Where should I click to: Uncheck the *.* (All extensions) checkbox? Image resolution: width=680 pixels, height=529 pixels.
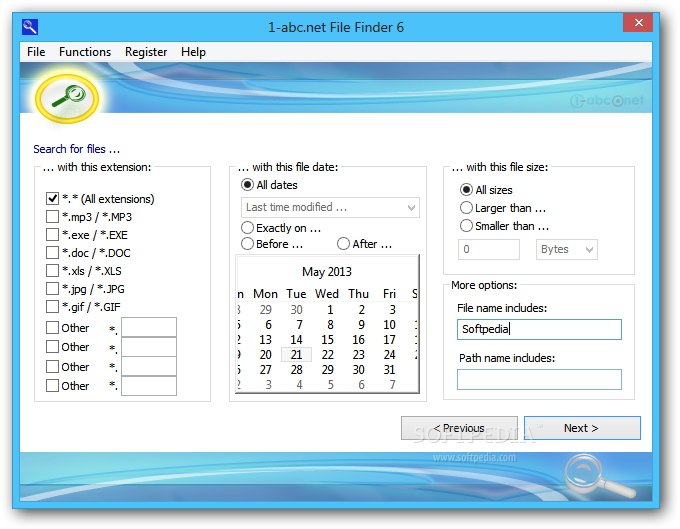coord(52,199)
